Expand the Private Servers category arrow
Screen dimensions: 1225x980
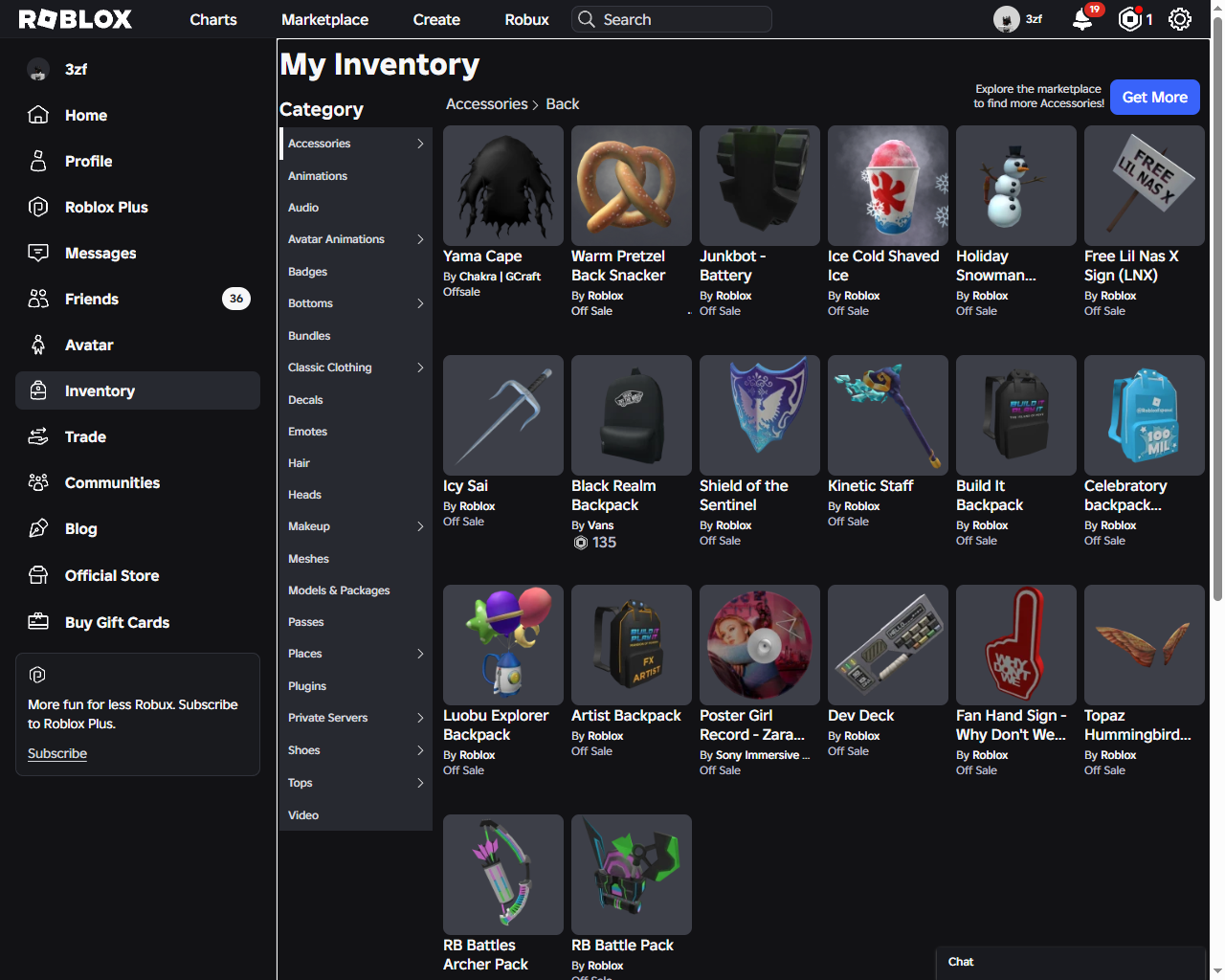coord(420,718)
